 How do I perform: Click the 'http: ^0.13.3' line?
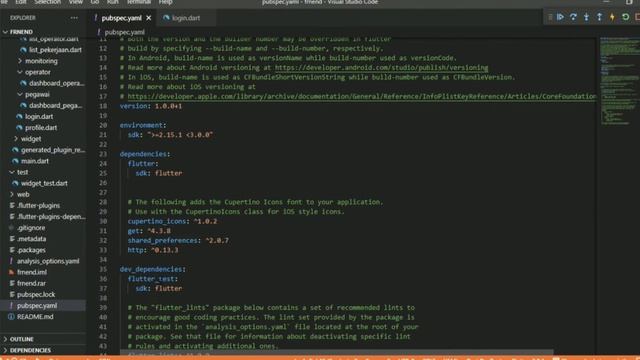point(153,250)
